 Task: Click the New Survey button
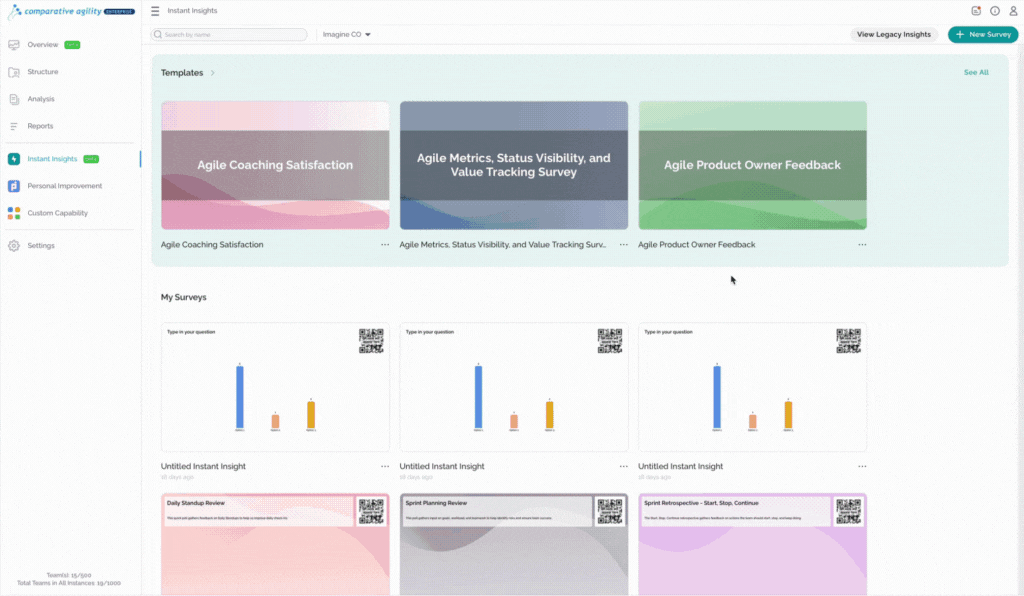click(x=983, y=35)
